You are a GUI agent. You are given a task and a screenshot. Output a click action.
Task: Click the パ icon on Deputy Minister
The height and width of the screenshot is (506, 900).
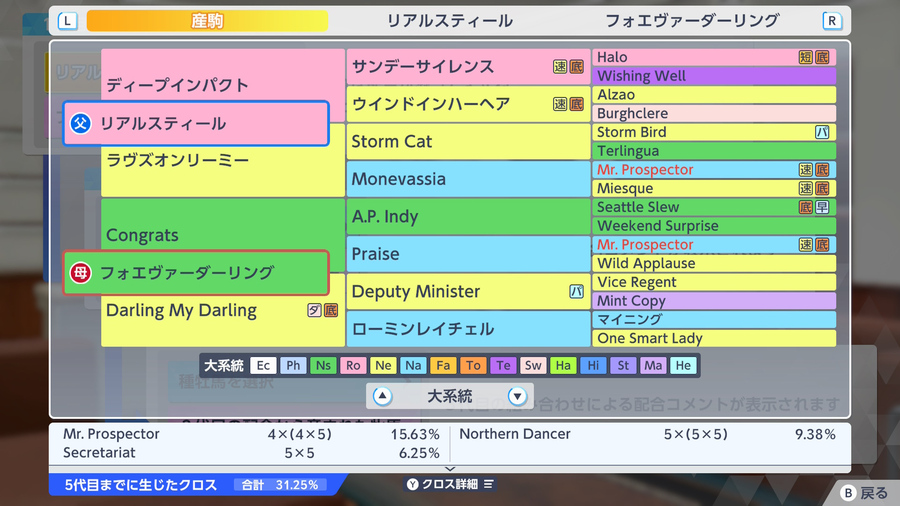coord(576,291)
